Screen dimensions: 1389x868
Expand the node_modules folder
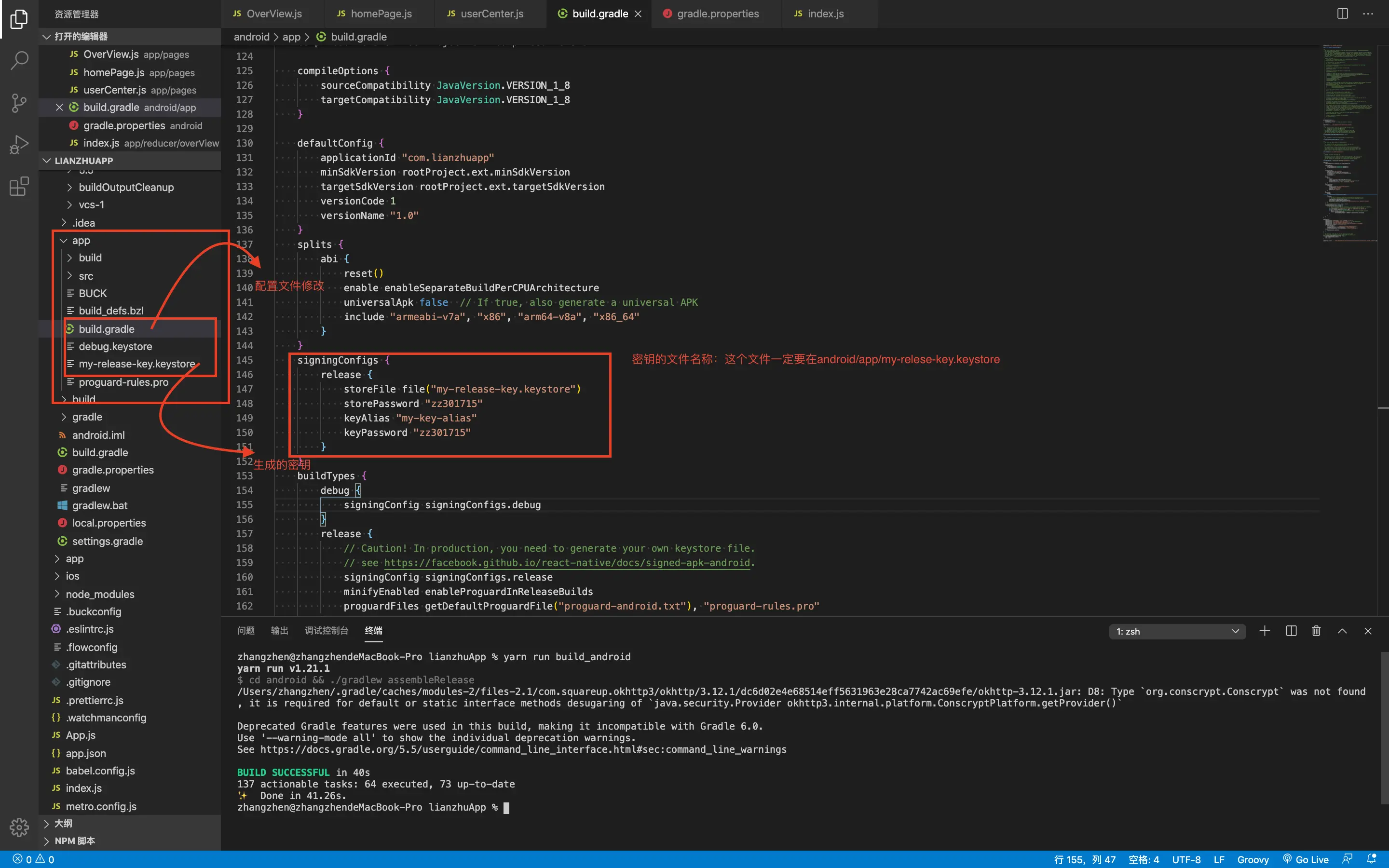pos(99,594)
